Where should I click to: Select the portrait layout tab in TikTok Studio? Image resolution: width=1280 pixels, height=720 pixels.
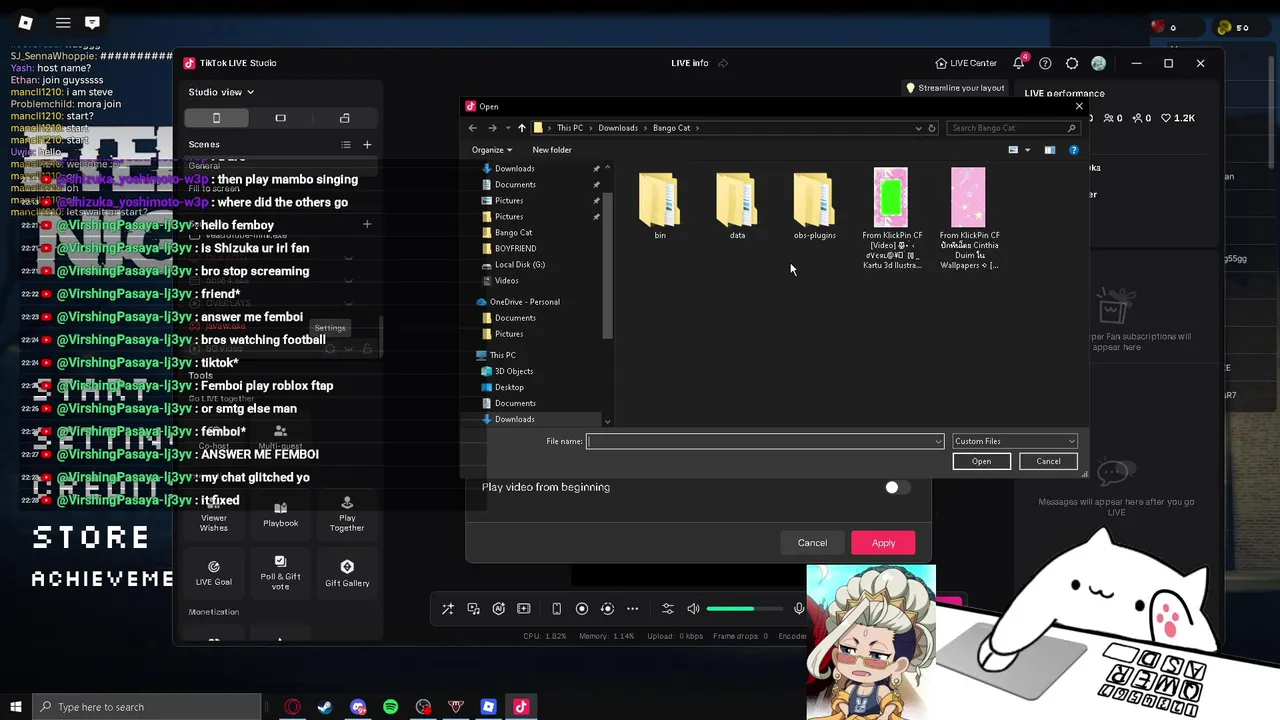pos(216,118)
